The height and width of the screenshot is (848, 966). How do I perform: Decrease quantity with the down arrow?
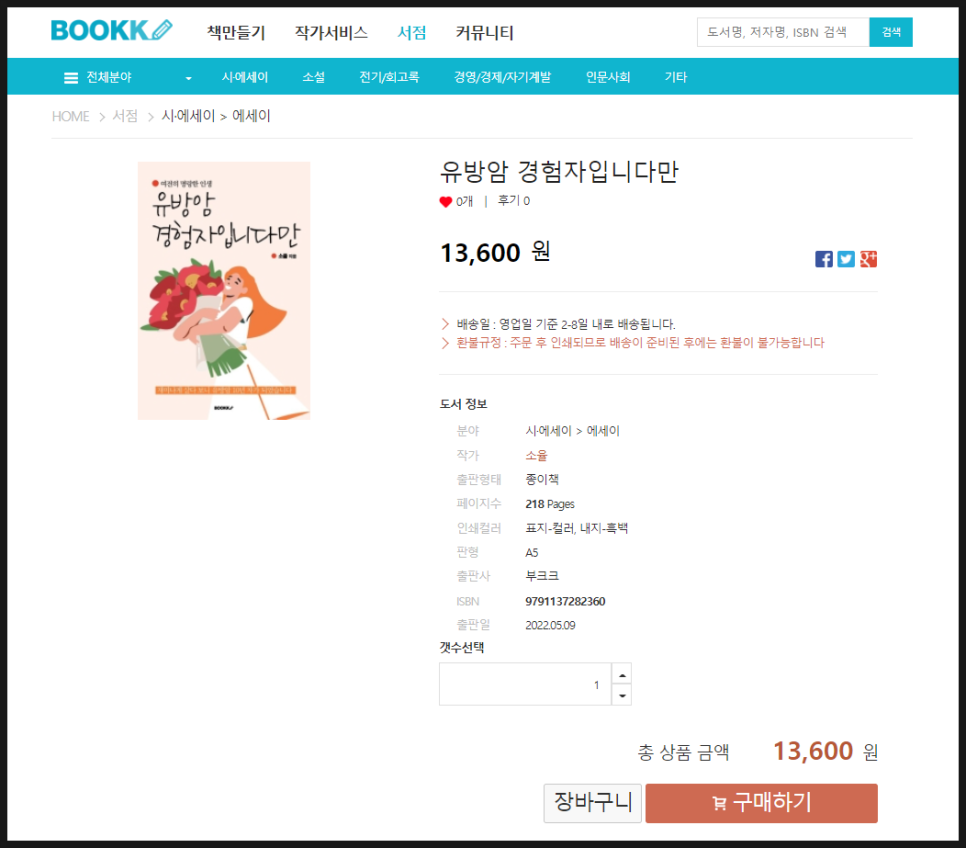622,695
